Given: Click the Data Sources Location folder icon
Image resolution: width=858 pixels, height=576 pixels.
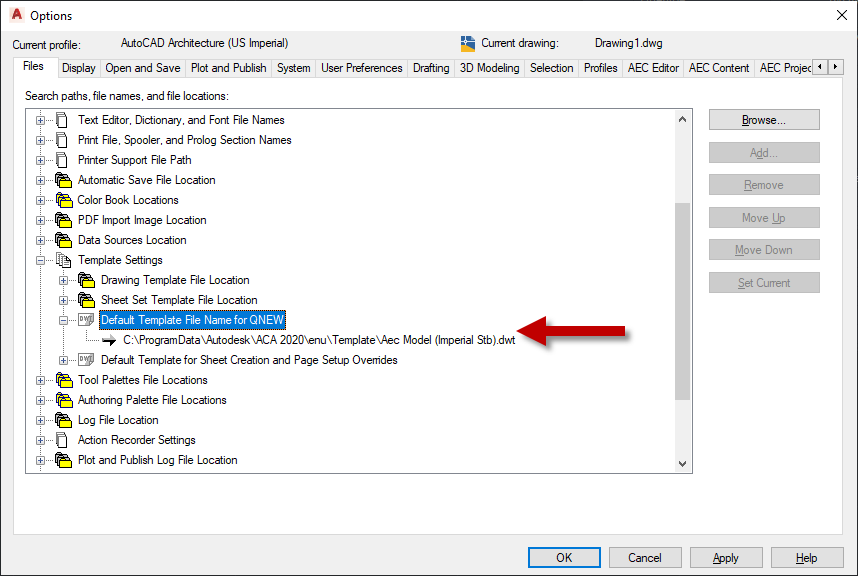Looking at the screenshot, I should (63, 240).
